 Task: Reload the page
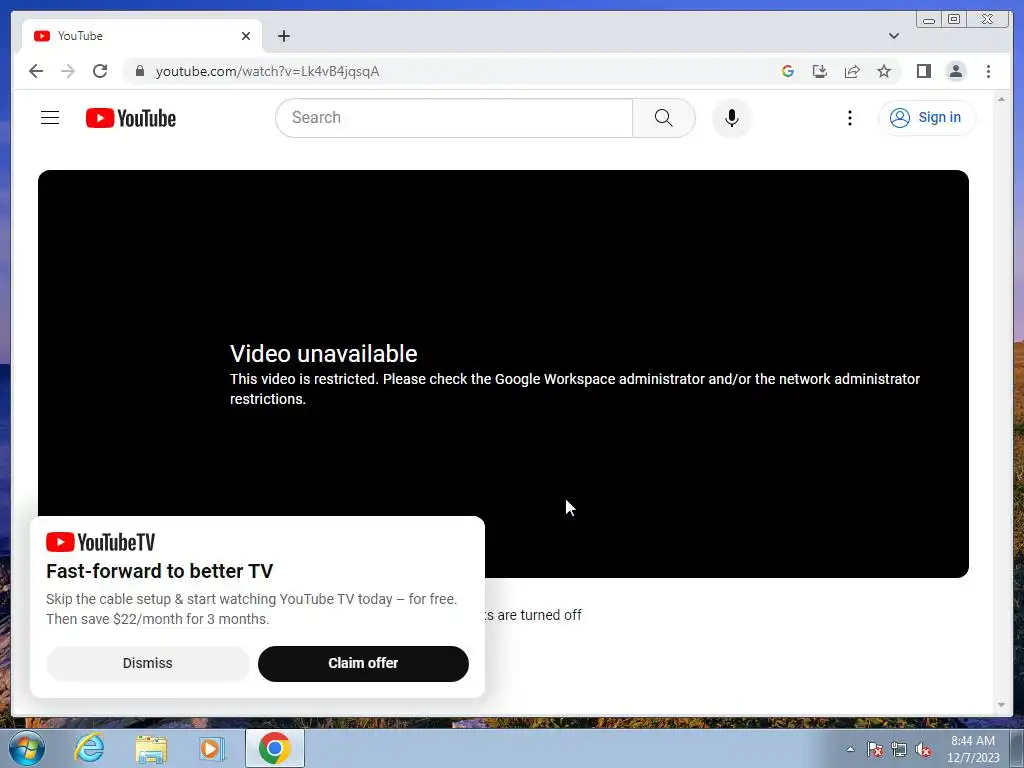tap(100, 71)
